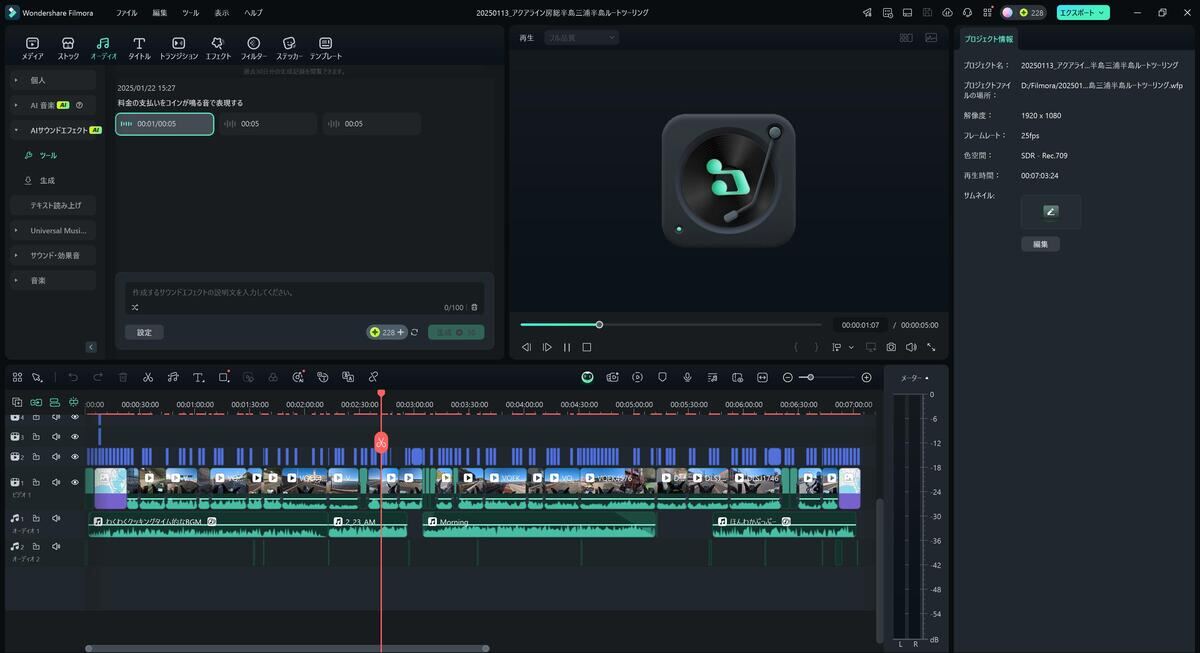
Task: Mute audio track 2 speaker icon
Action: click(56, 547)
